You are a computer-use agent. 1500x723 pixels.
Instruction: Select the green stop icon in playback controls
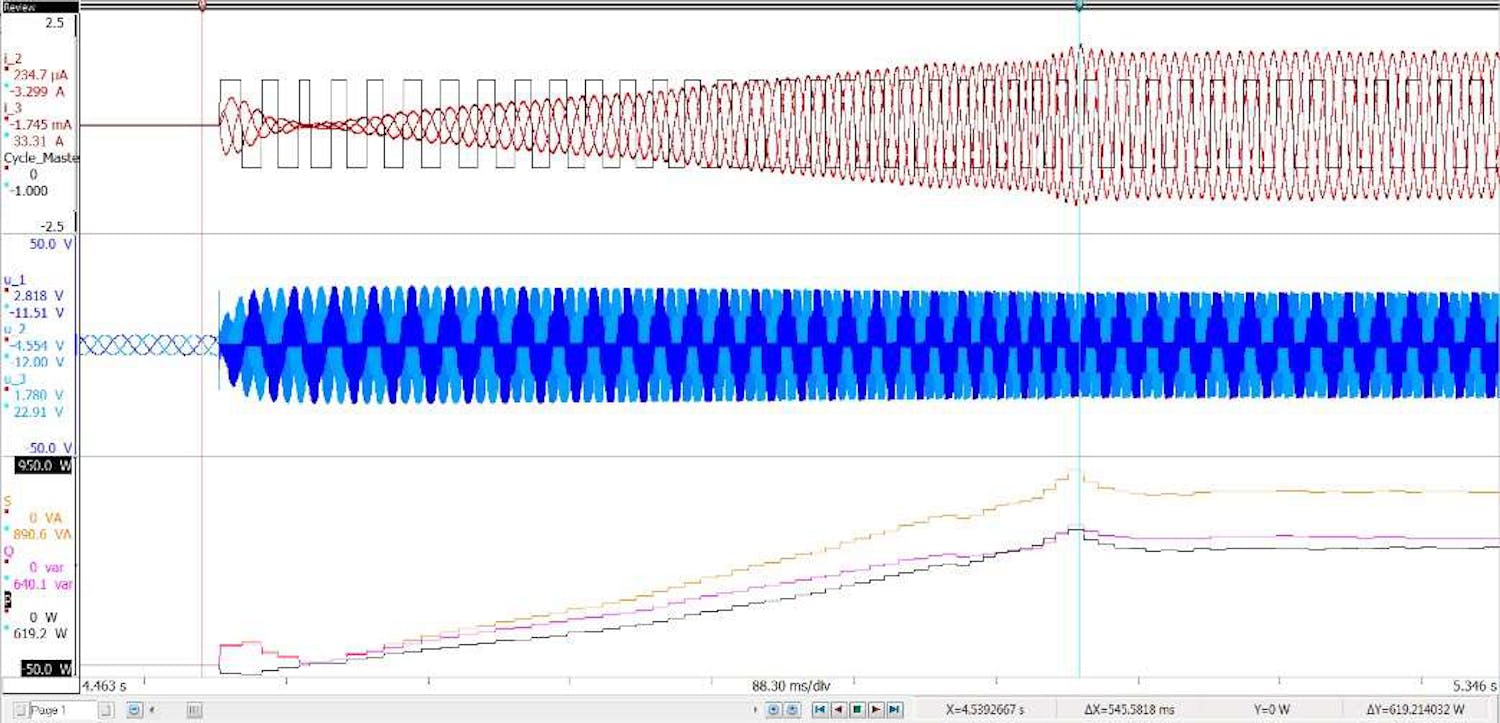pos(856,709)
